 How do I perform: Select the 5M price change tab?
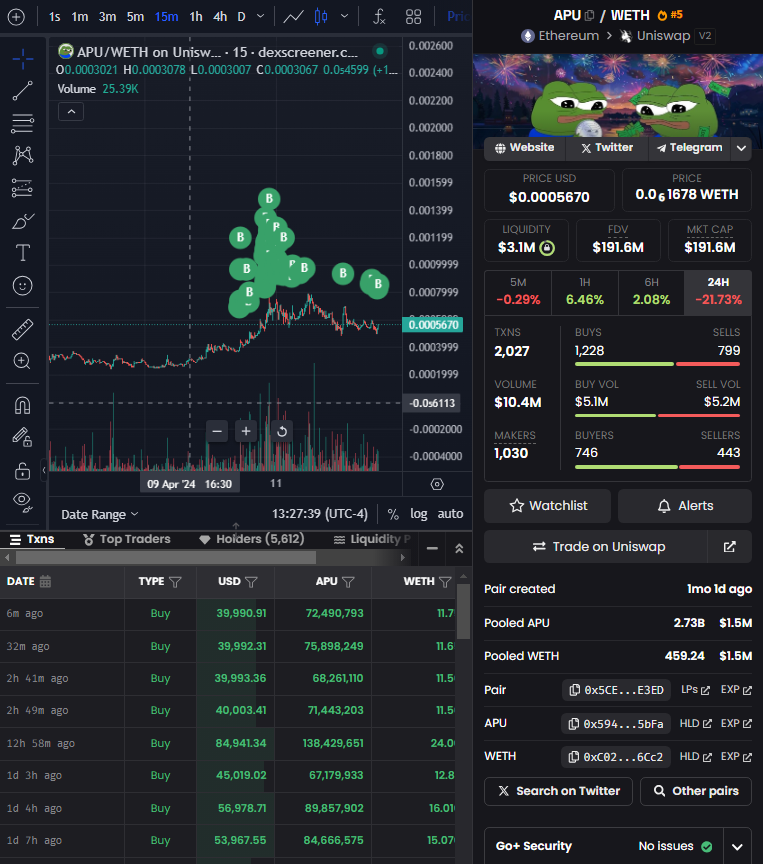tap(518, 292)
